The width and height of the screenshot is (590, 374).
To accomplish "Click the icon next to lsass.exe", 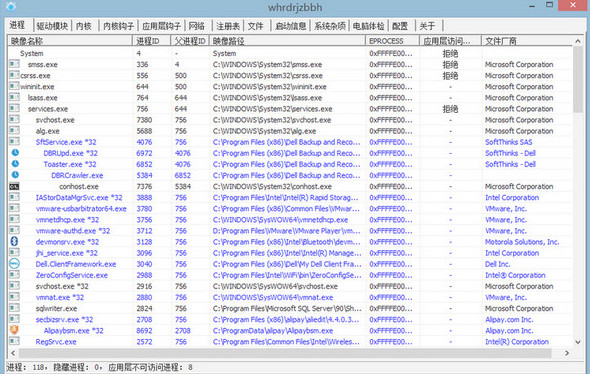I will click(14, 97).
